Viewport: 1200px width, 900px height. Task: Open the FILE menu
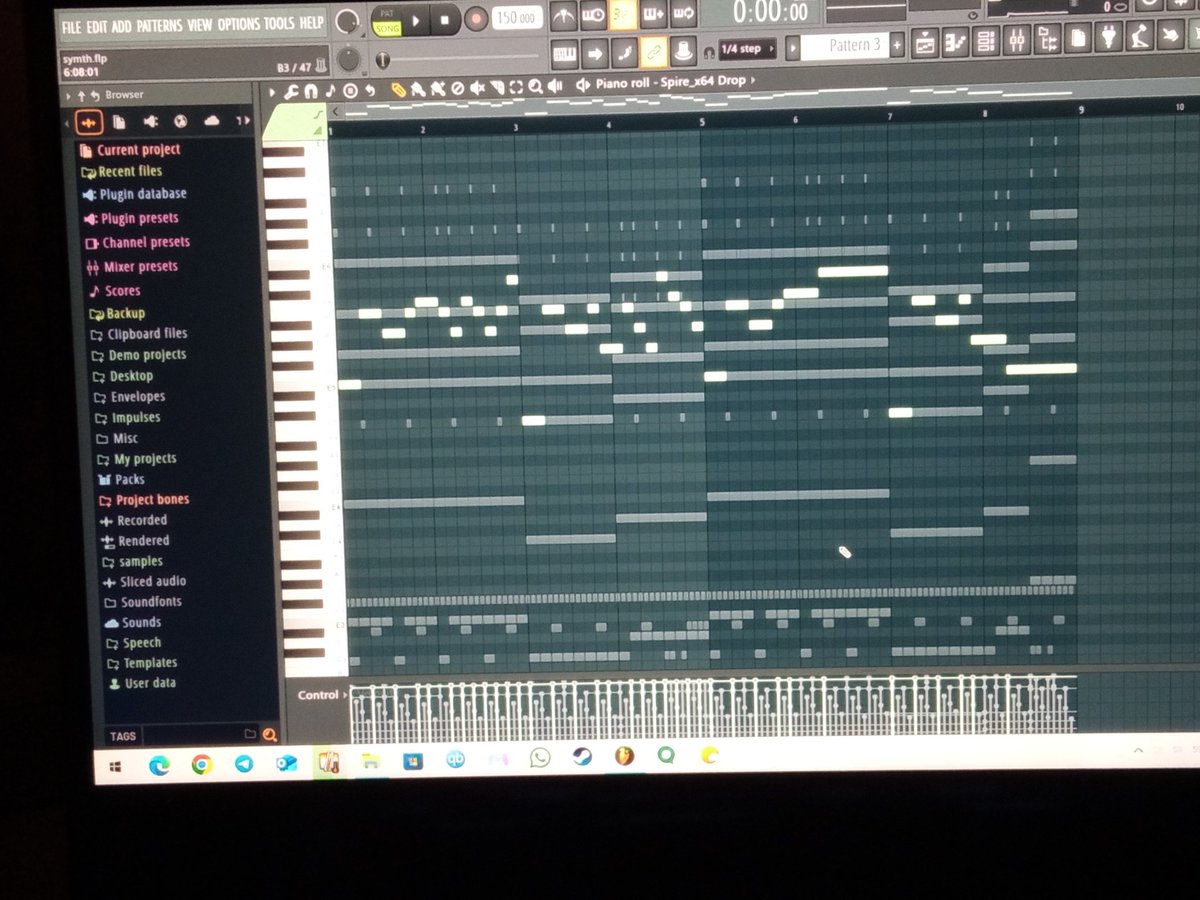(71, 25)
